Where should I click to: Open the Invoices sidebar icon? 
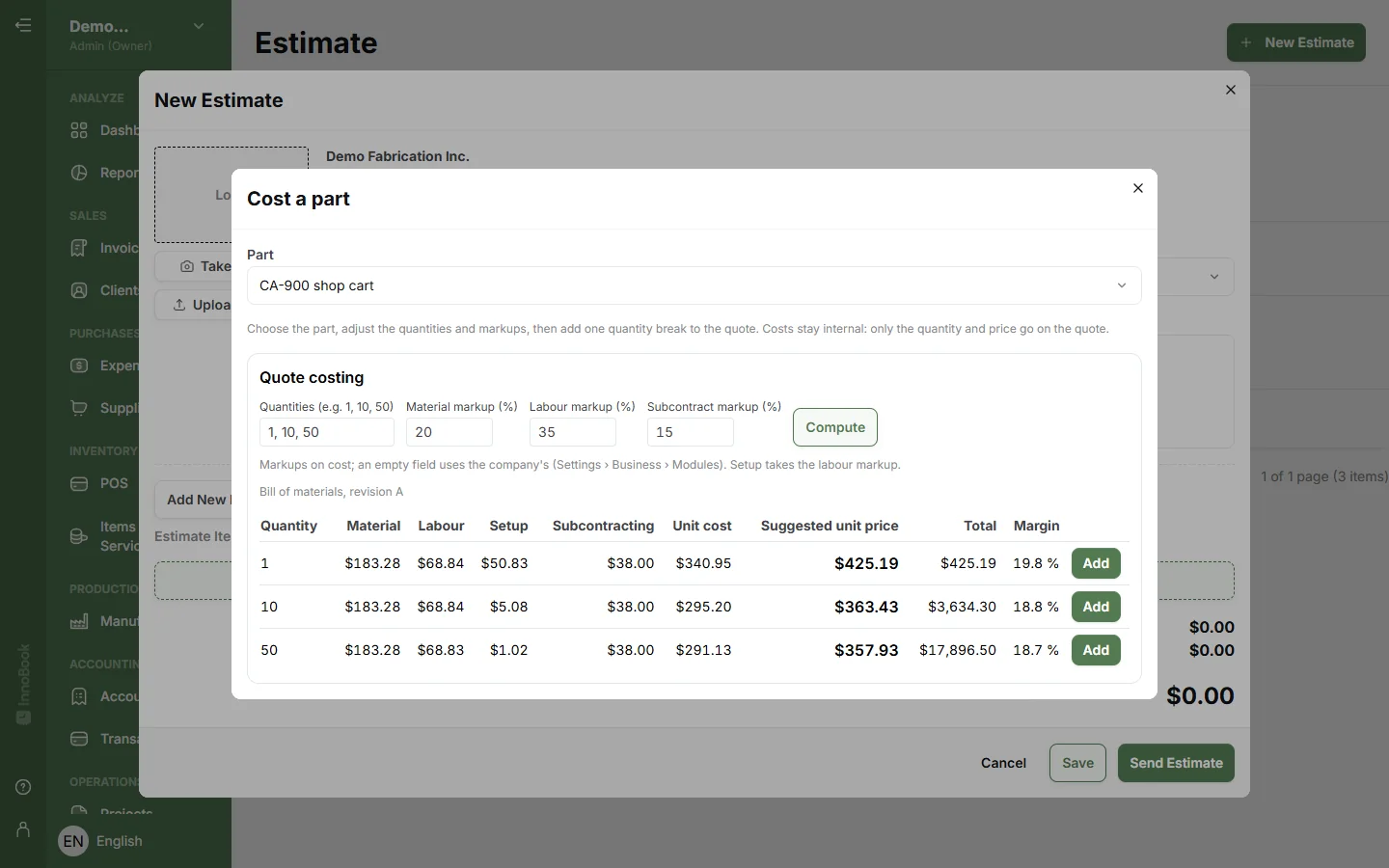tap(79, 248)
